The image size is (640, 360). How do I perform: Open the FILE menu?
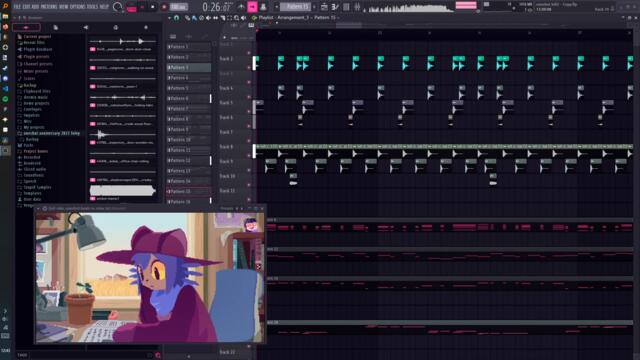pyautogui.click(x=17, y=7)
